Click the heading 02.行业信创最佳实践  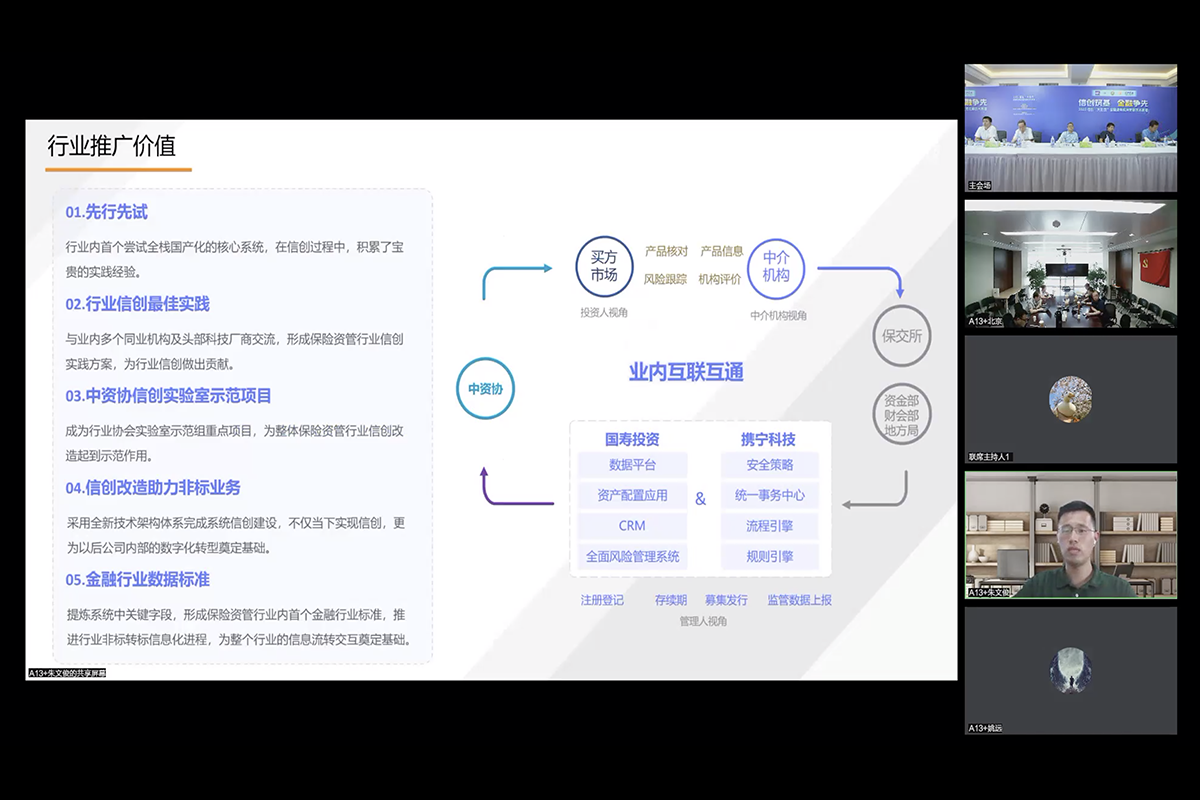[138, 304]
